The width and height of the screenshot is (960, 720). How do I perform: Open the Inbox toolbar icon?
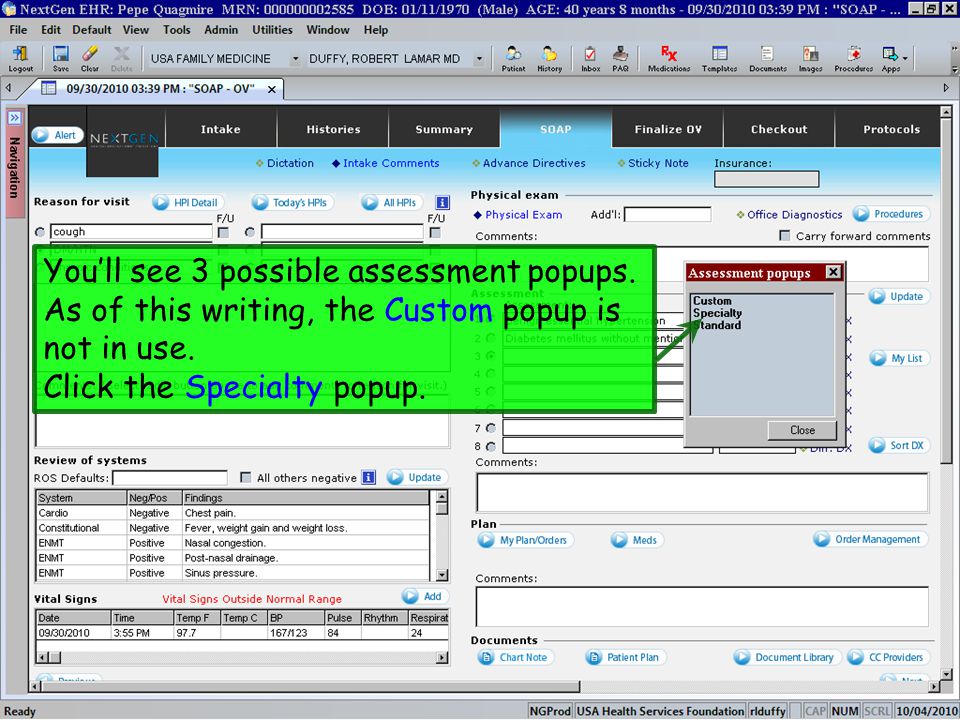coord(590,59)
